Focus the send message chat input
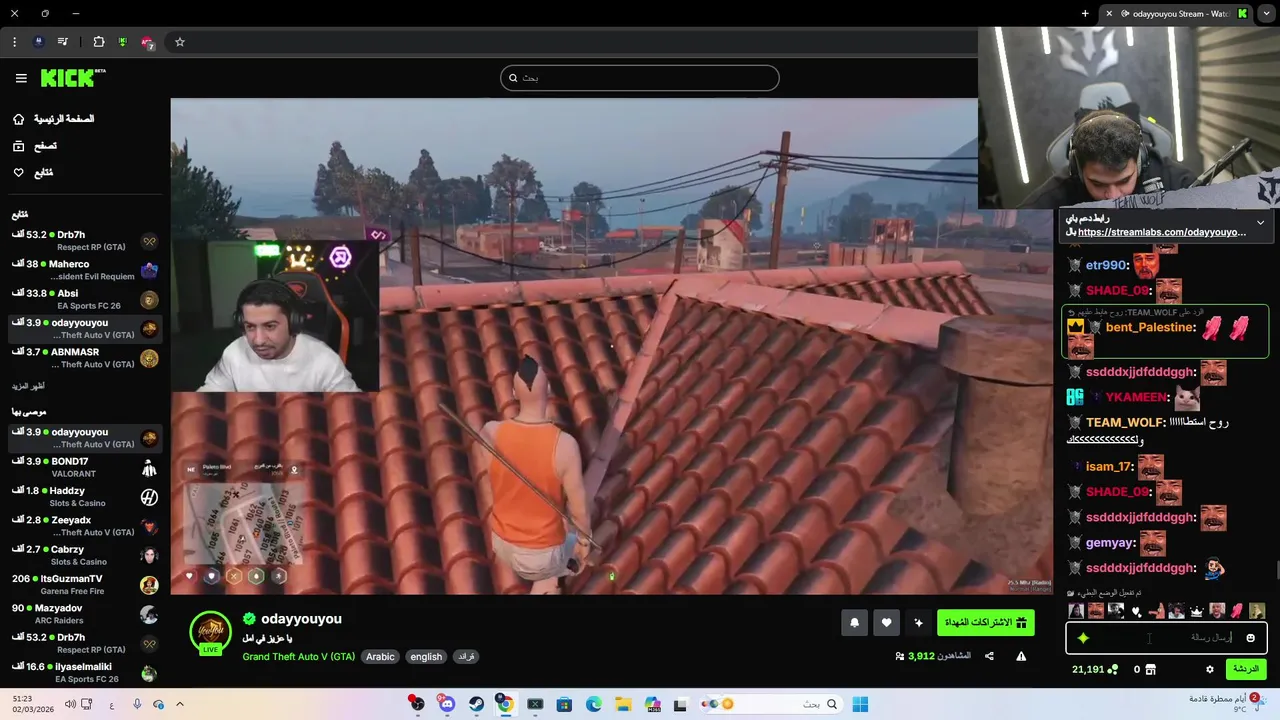This screenshot has width=1280, height=720. point(1166,637)
